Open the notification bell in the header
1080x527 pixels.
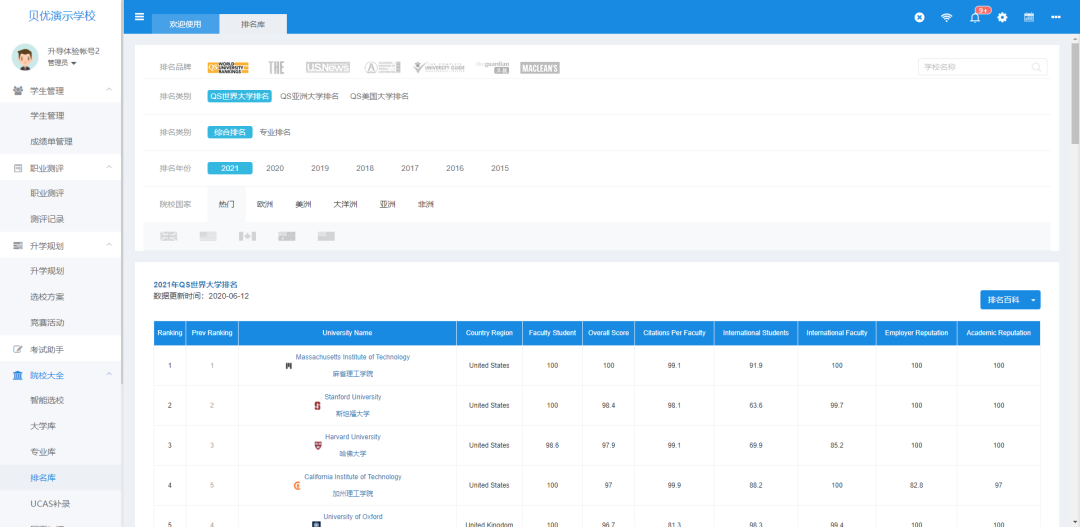975,18
